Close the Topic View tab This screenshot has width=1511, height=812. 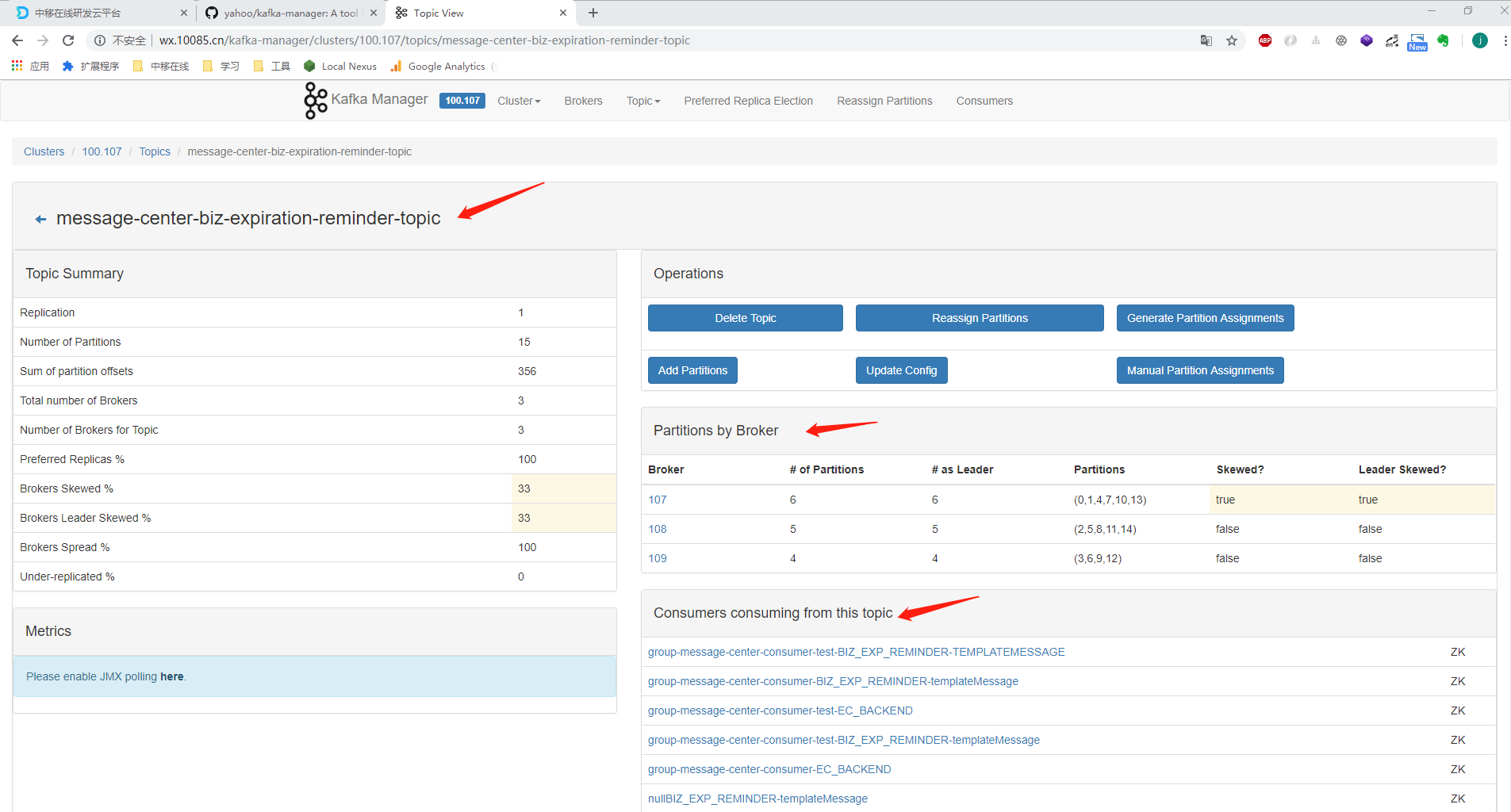(563, 13)
